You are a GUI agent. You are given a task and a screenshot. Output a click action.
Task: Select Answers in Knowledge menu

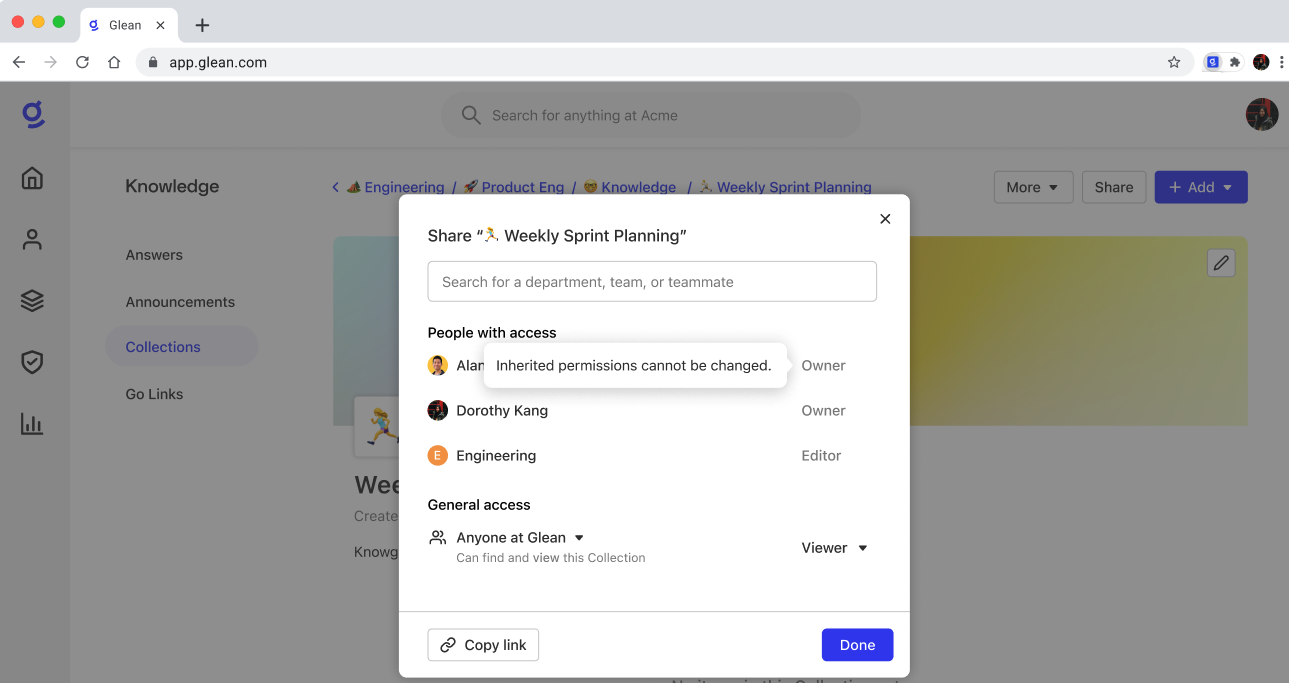pos(154,255)
